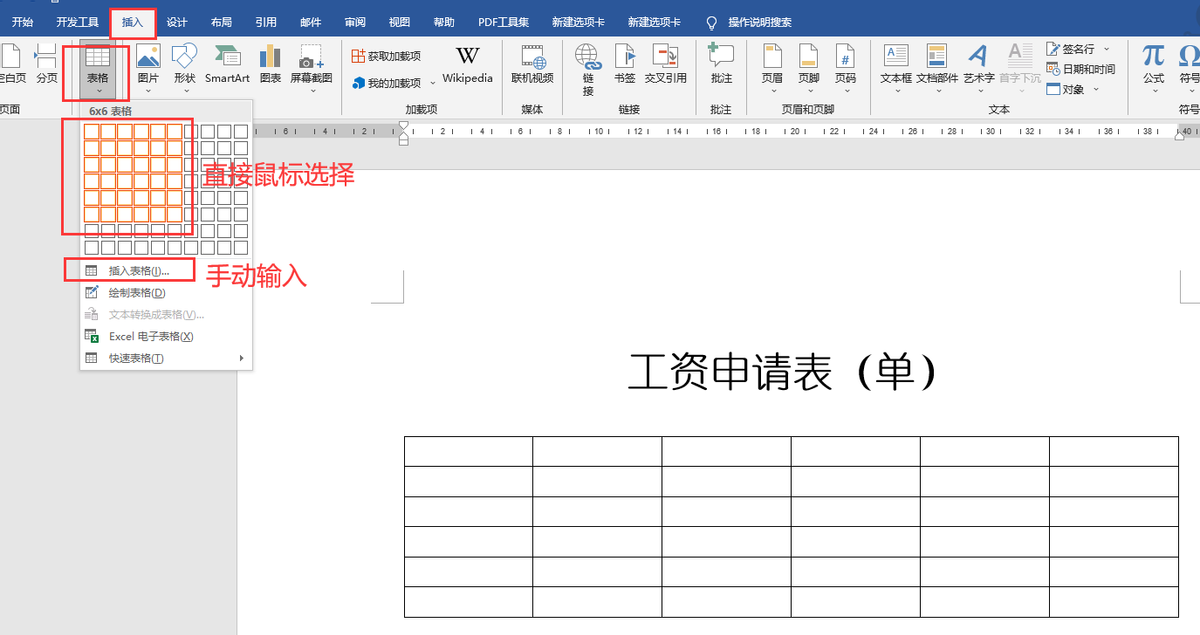1200x635 pixels.
Task: Click the 页脚 footer icon
Action: point(809,57)
